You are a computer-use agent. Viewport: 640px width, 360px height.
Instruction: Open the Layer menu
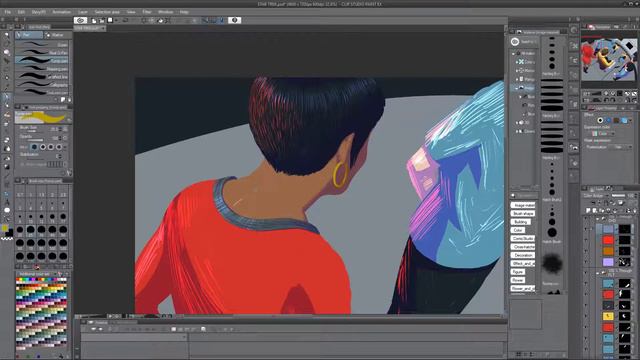click(83, 12)
